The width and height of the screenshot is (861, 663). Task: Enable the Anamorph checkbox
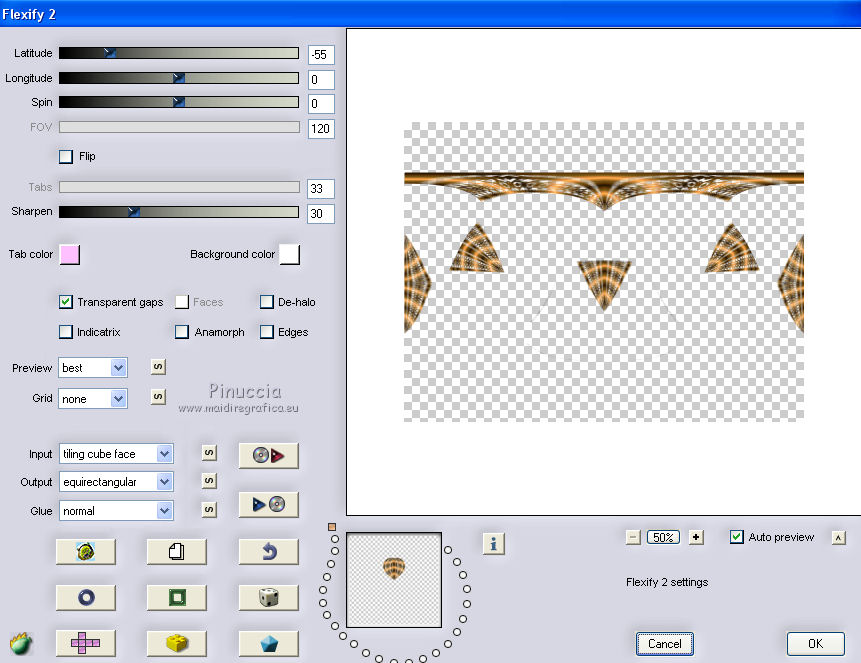click(182, 332)
